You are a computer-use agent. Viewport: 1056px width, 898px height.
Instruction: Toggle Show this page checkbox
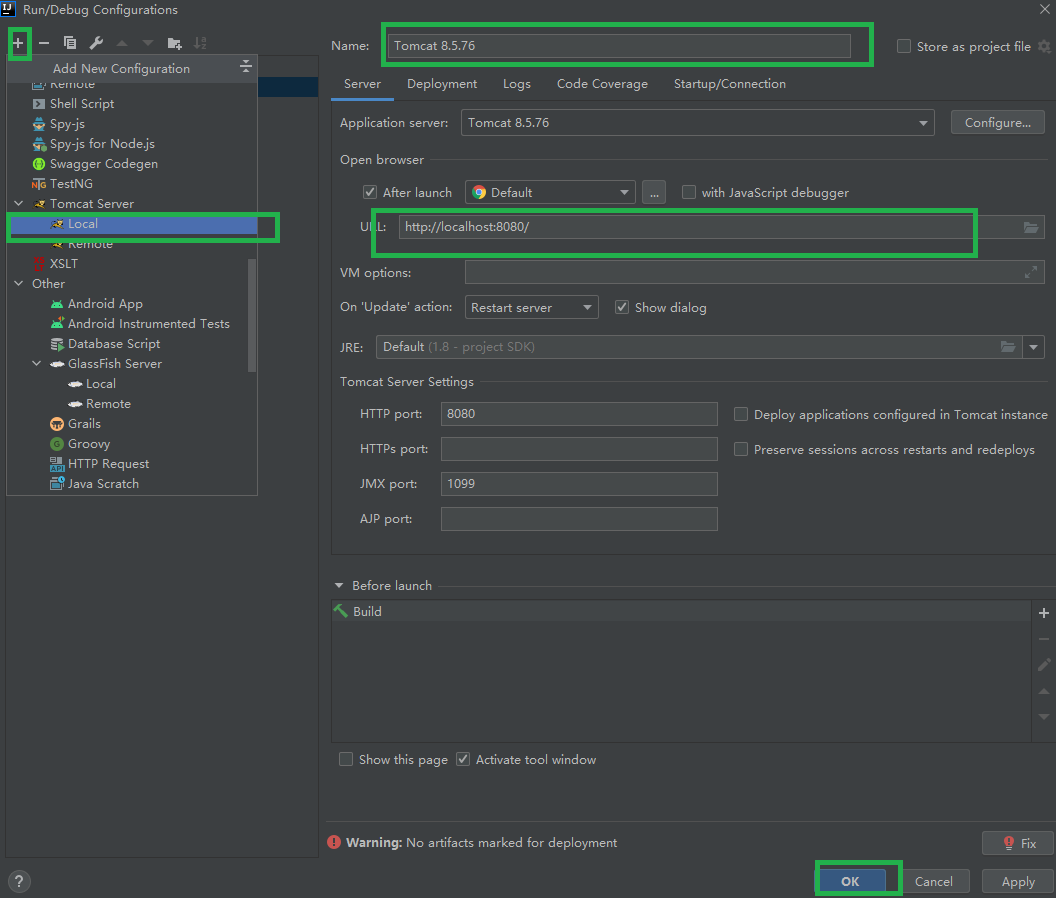tap(346, 759)
